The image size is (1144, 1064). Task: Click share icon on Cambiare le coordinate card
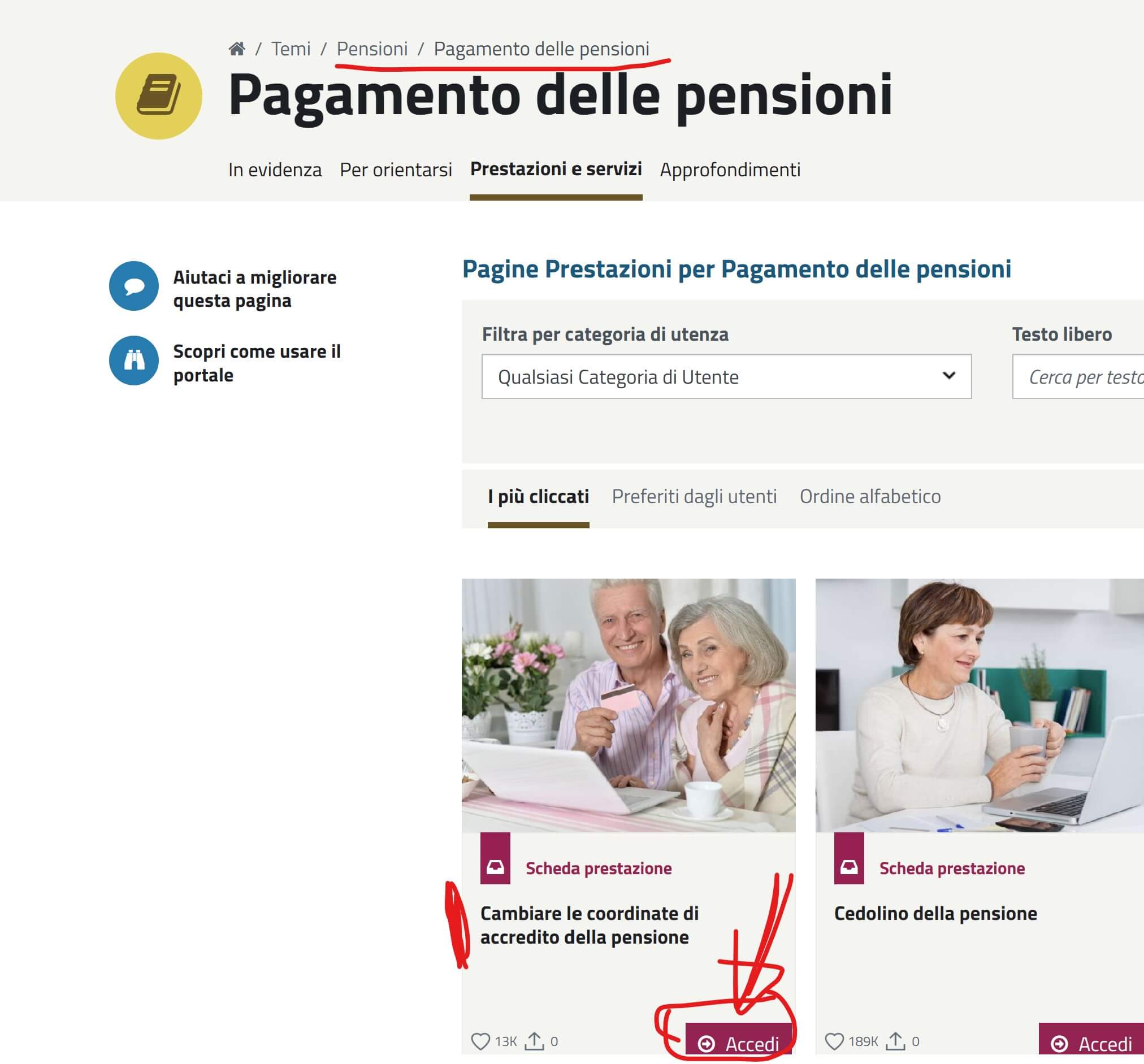click(534, 1041)
